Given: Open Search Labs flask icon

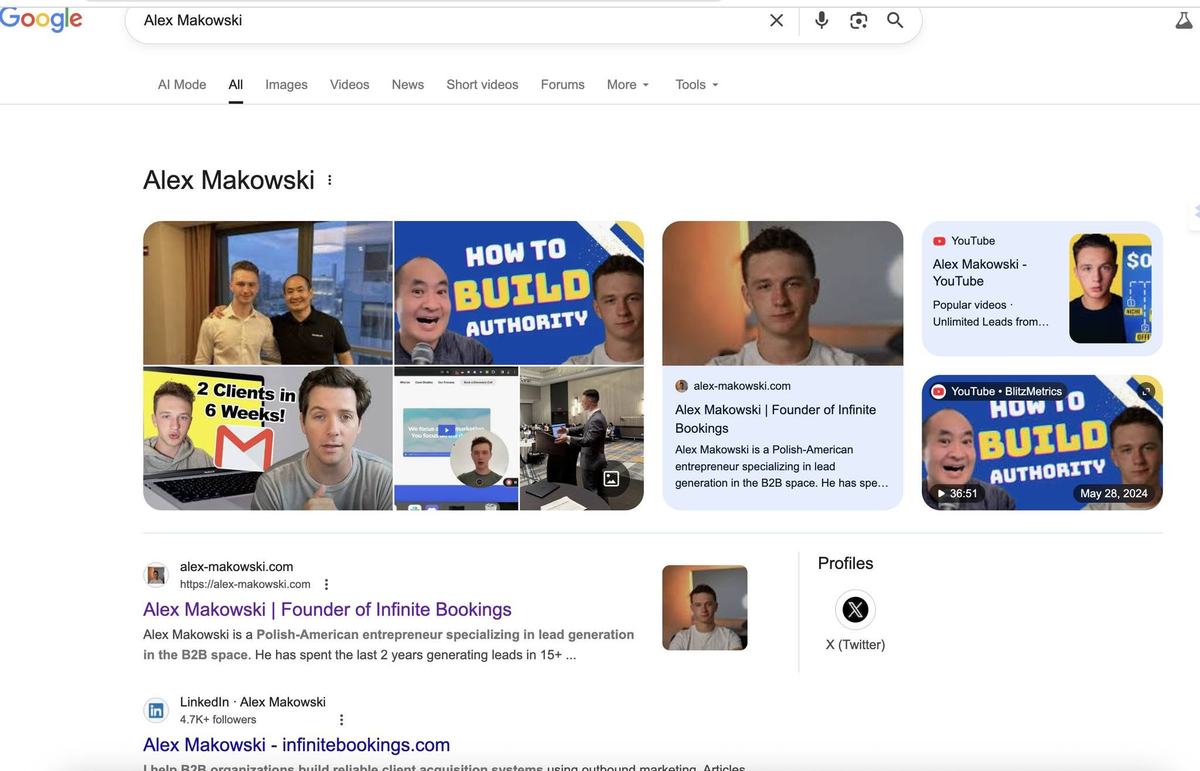Looking at the screenshot, I should 1185,19.
